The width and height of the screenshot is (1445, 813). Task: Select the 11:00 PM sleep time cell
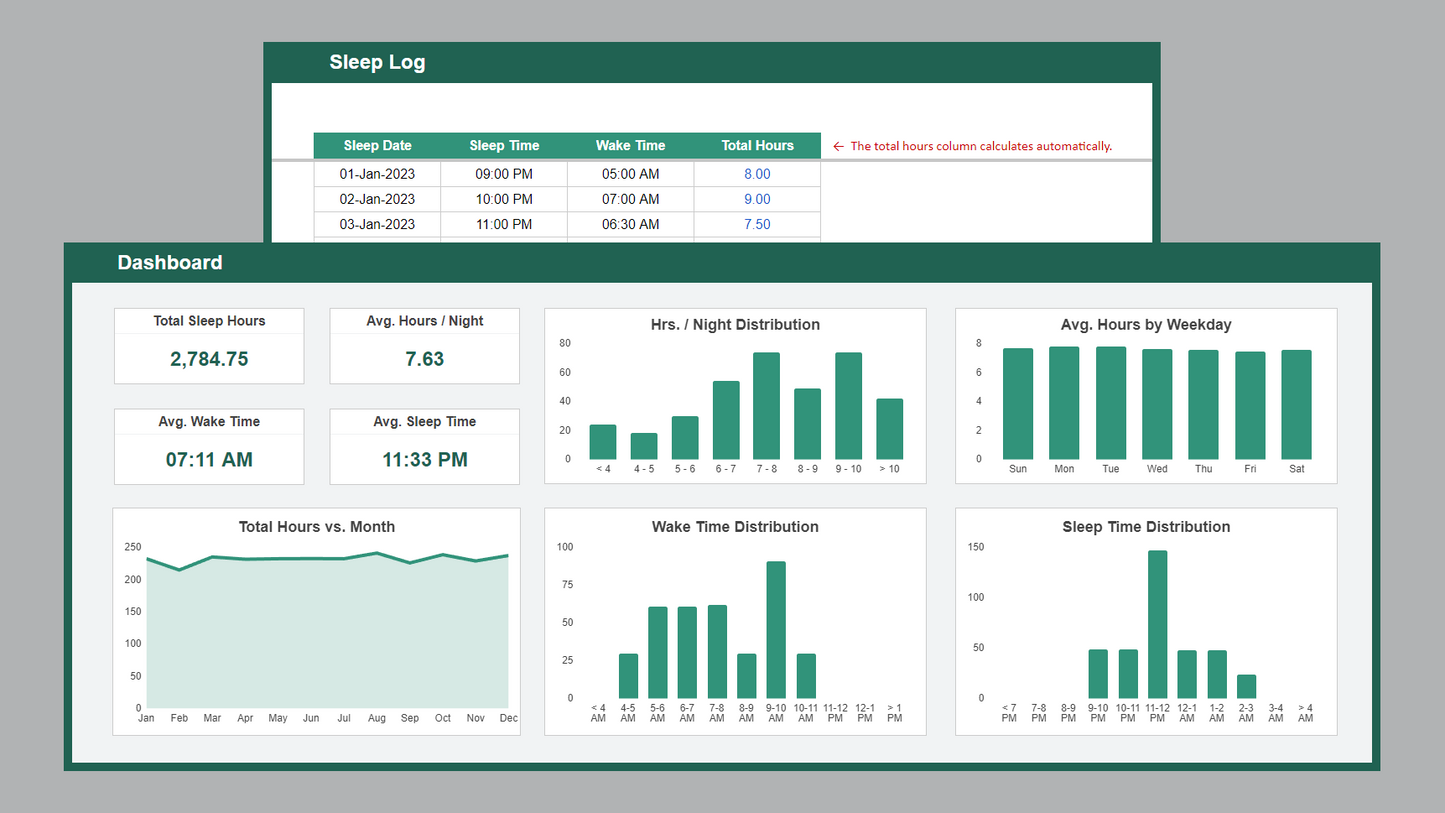[504, 224]
